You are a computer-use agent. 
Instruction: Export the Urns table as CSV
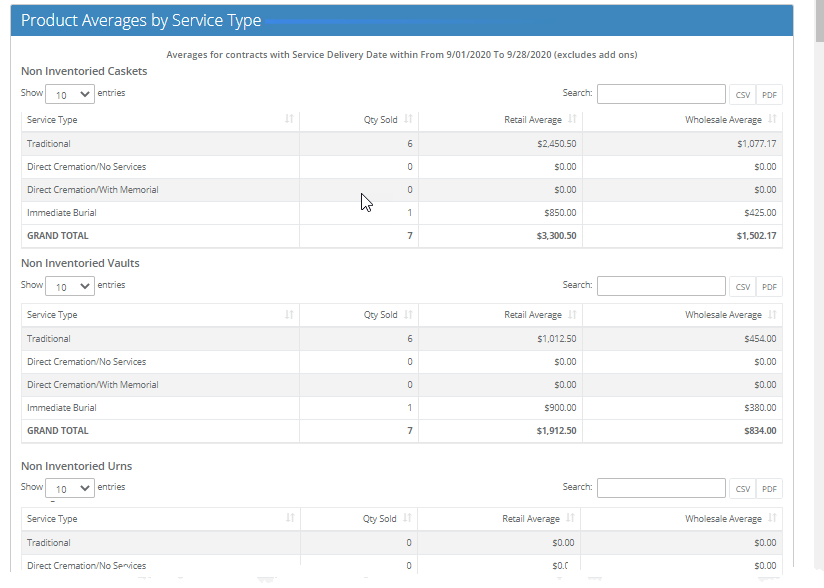click(742, 488)
